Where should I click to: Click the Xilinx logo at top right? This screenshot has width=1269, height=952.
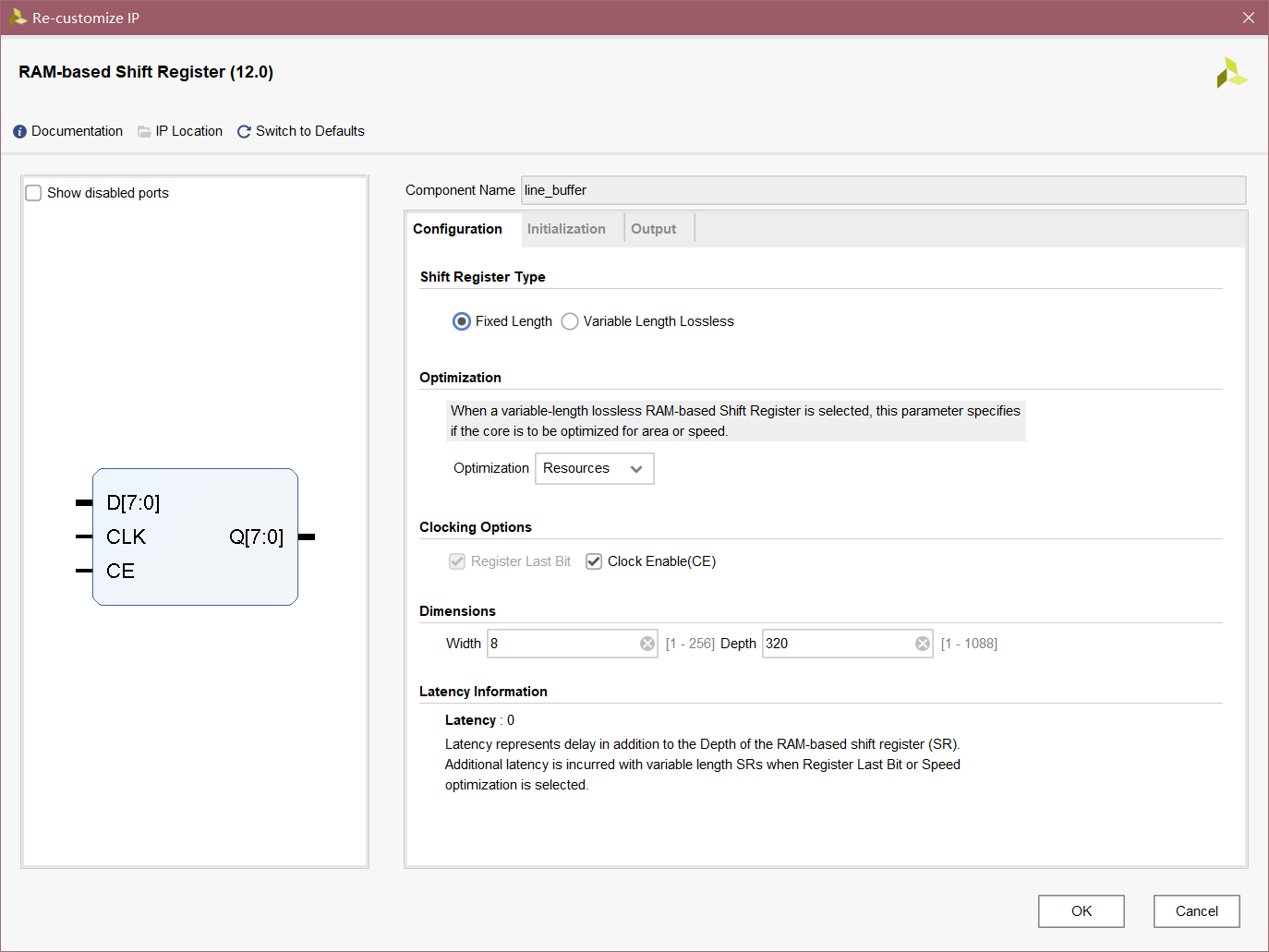(x=1231, y=73)
